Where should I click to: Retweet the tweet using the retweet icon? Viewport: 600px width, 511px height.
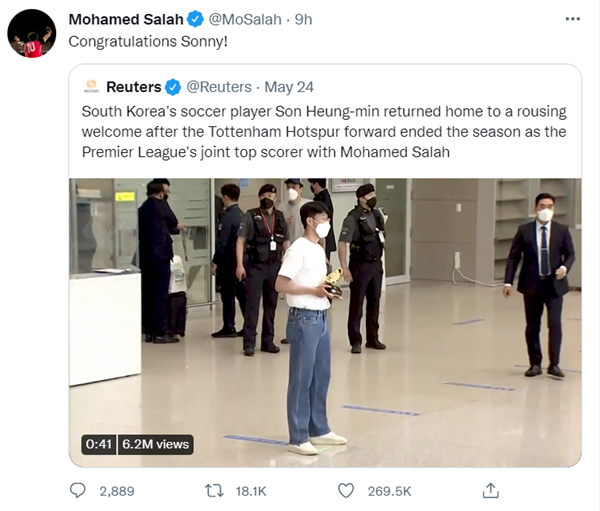point(213,490)
